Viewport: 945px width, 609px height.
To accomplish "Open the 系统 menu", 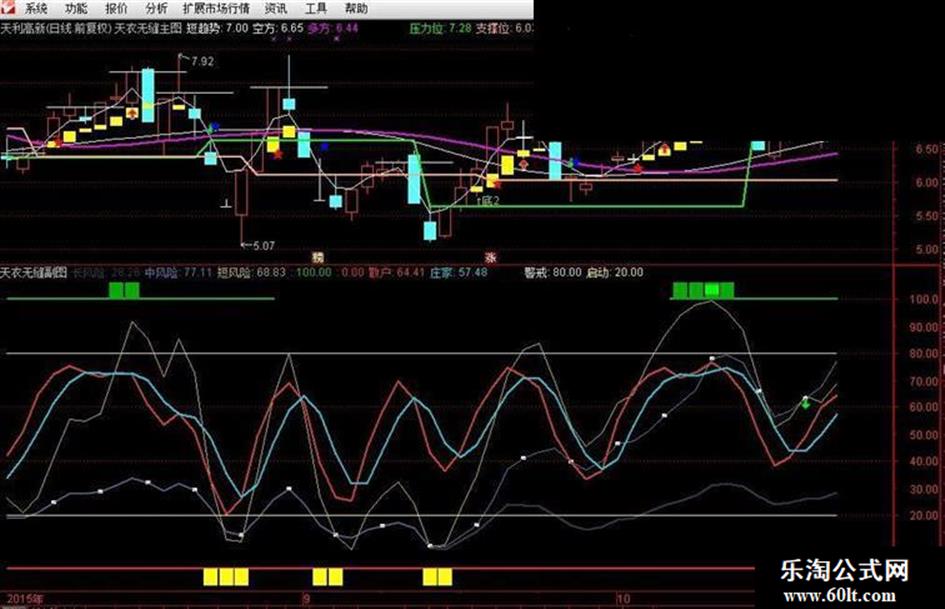I will pyautogui.click(x=37, y=8).
